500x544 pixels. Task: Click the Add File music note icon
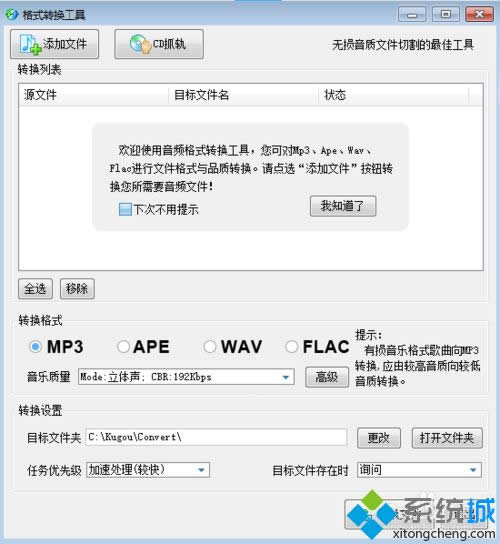30,44
